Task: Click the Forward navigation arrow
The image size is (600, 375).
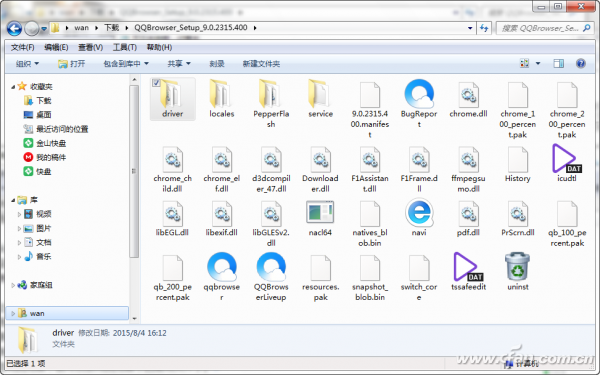Action: 31,28
